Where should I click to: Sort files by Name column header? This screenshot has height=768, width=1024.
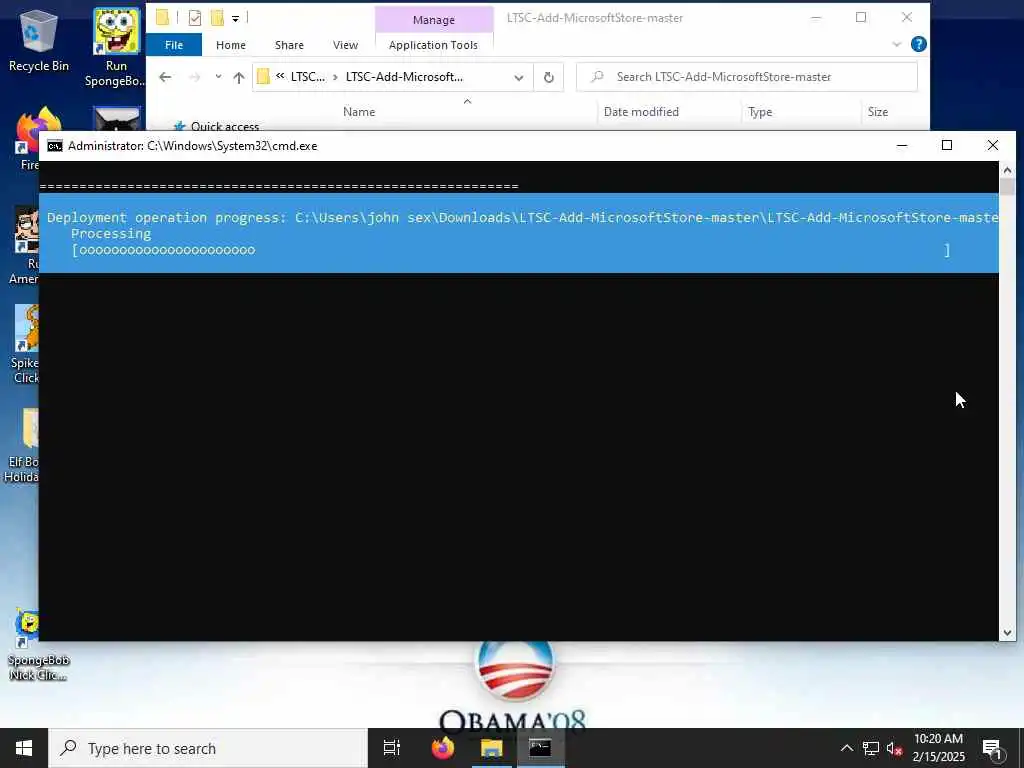coord(359,112)
